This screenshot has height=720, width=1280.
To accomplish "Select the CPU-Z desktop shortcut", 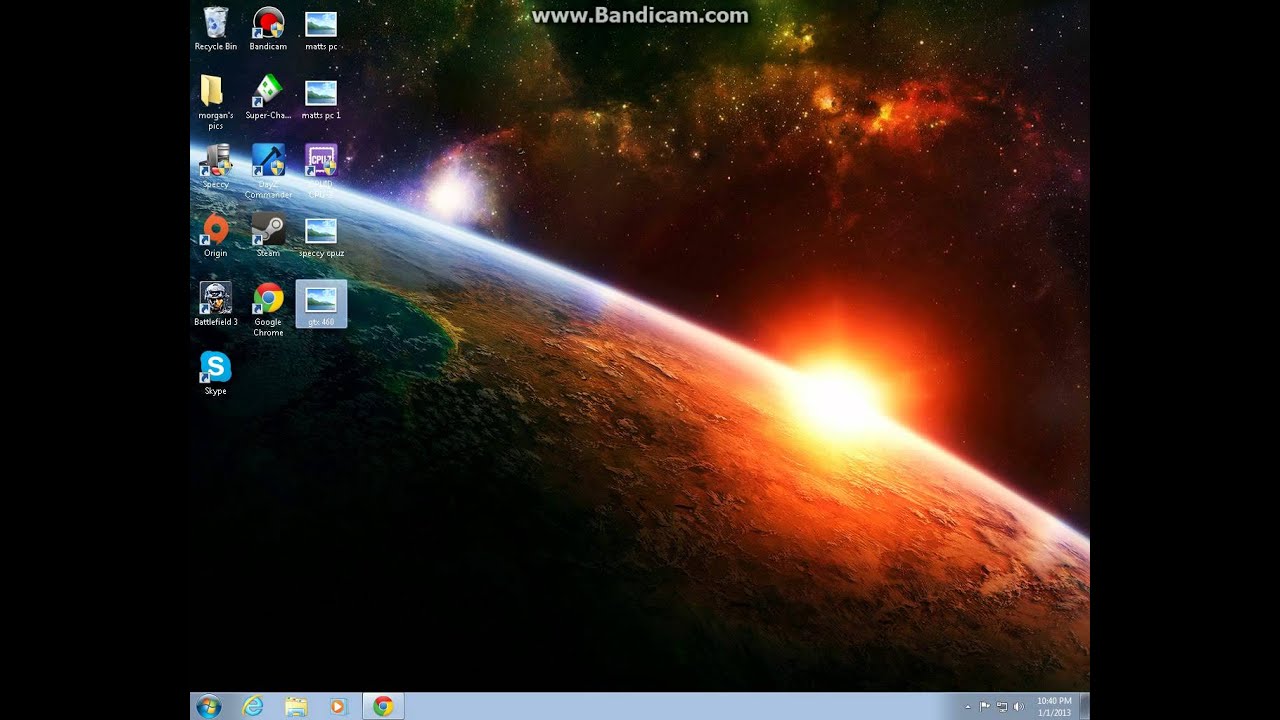I will 320,171.
